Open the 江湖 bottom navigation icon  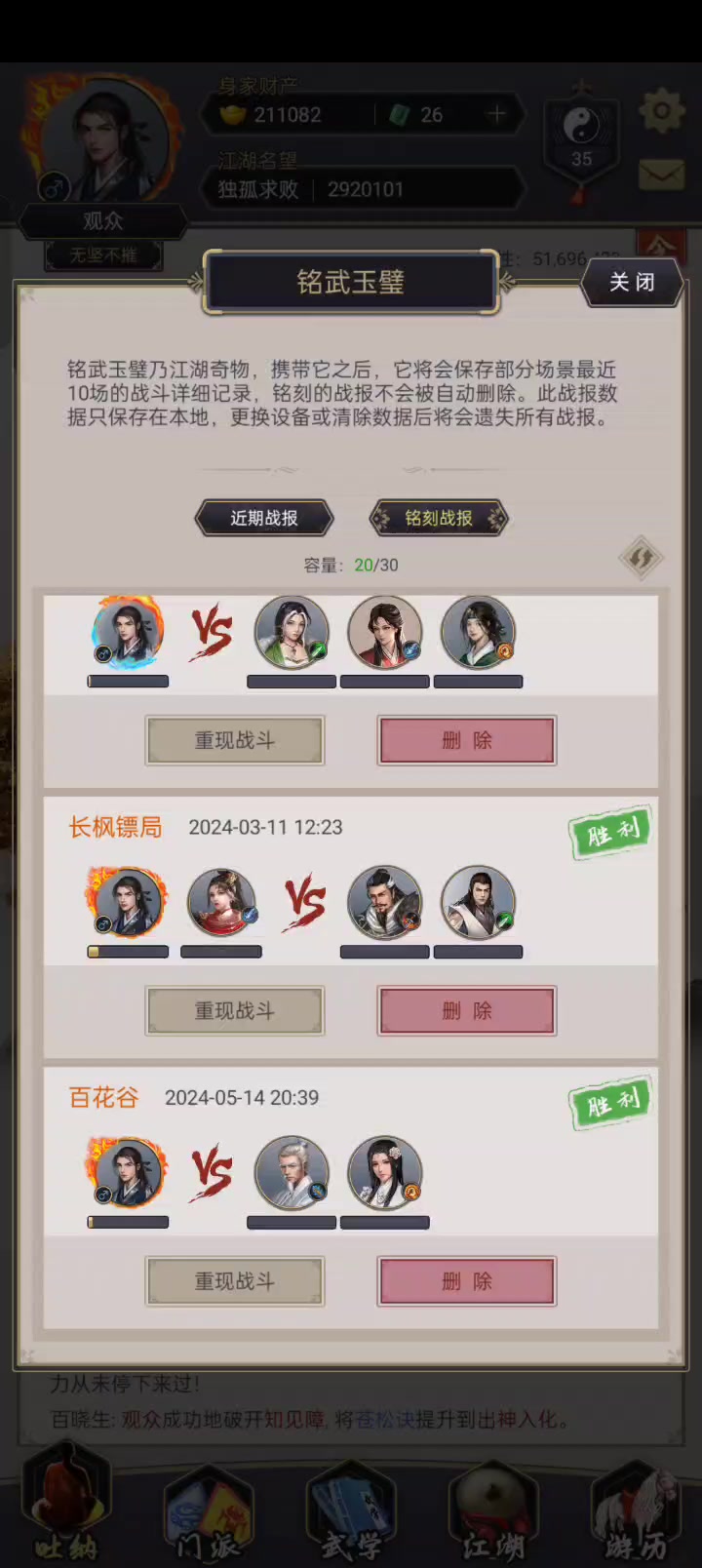click(x=493, y=1513)
